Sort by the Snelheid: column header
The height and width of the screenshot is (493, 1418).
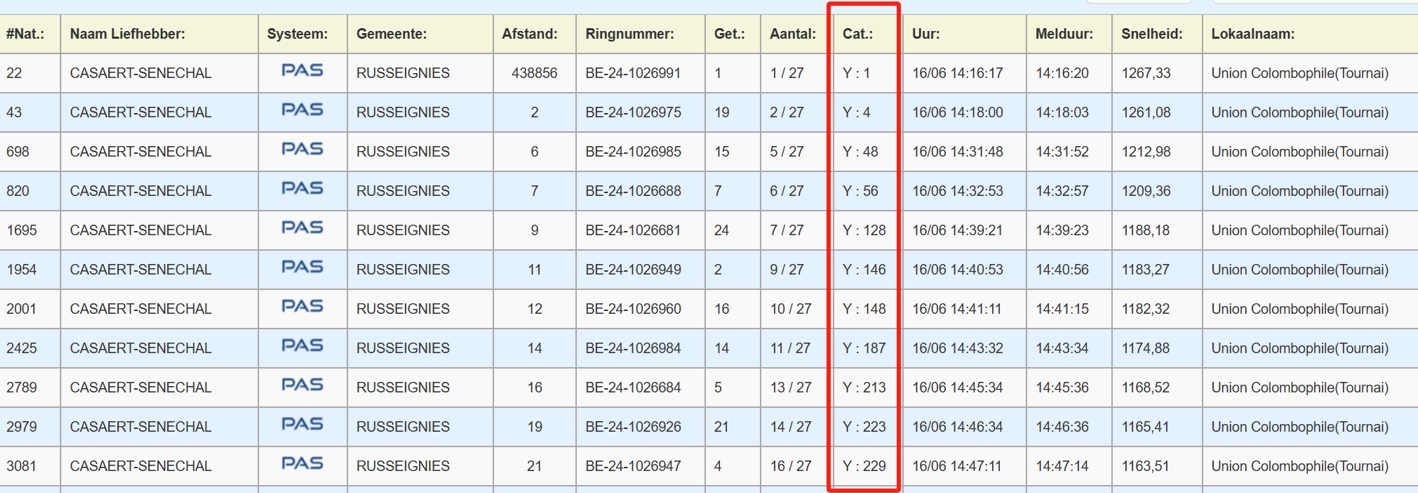[1152, 34]
